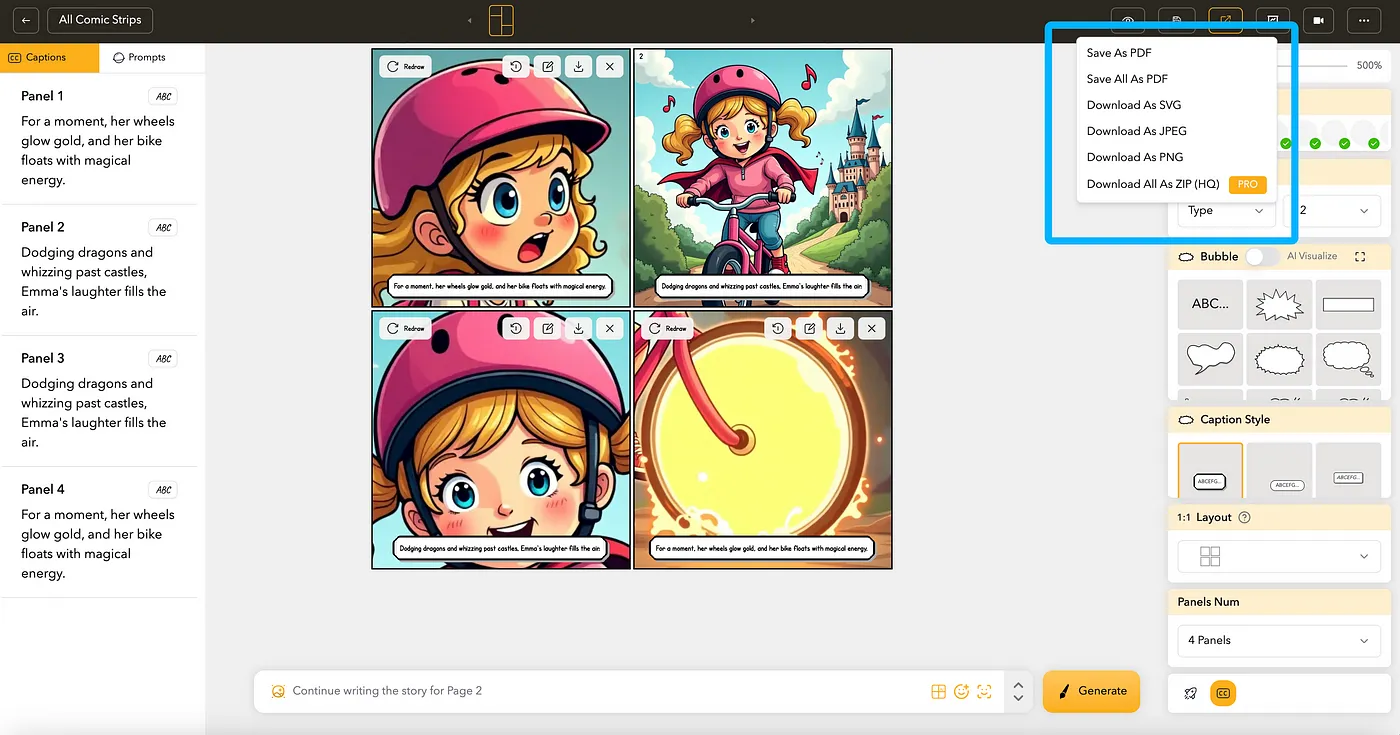Screen dimensions: 1400x735
Task: Open the three-dots more options menu
Action: (x=1364, y=20)
